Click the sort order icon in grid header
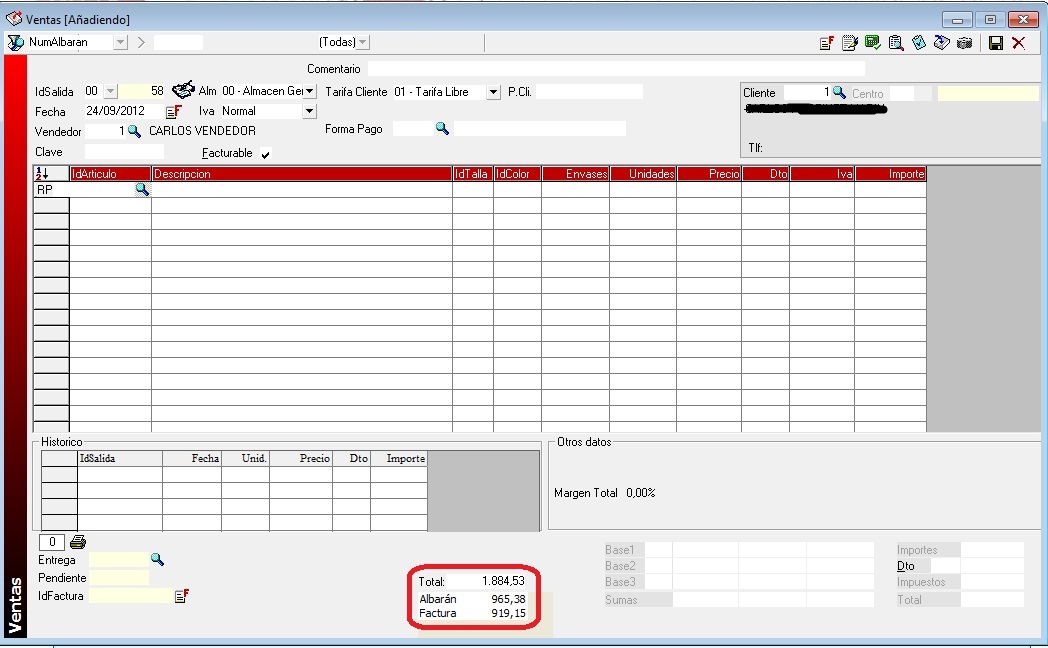1048x648 pixels. pos(42,174)
